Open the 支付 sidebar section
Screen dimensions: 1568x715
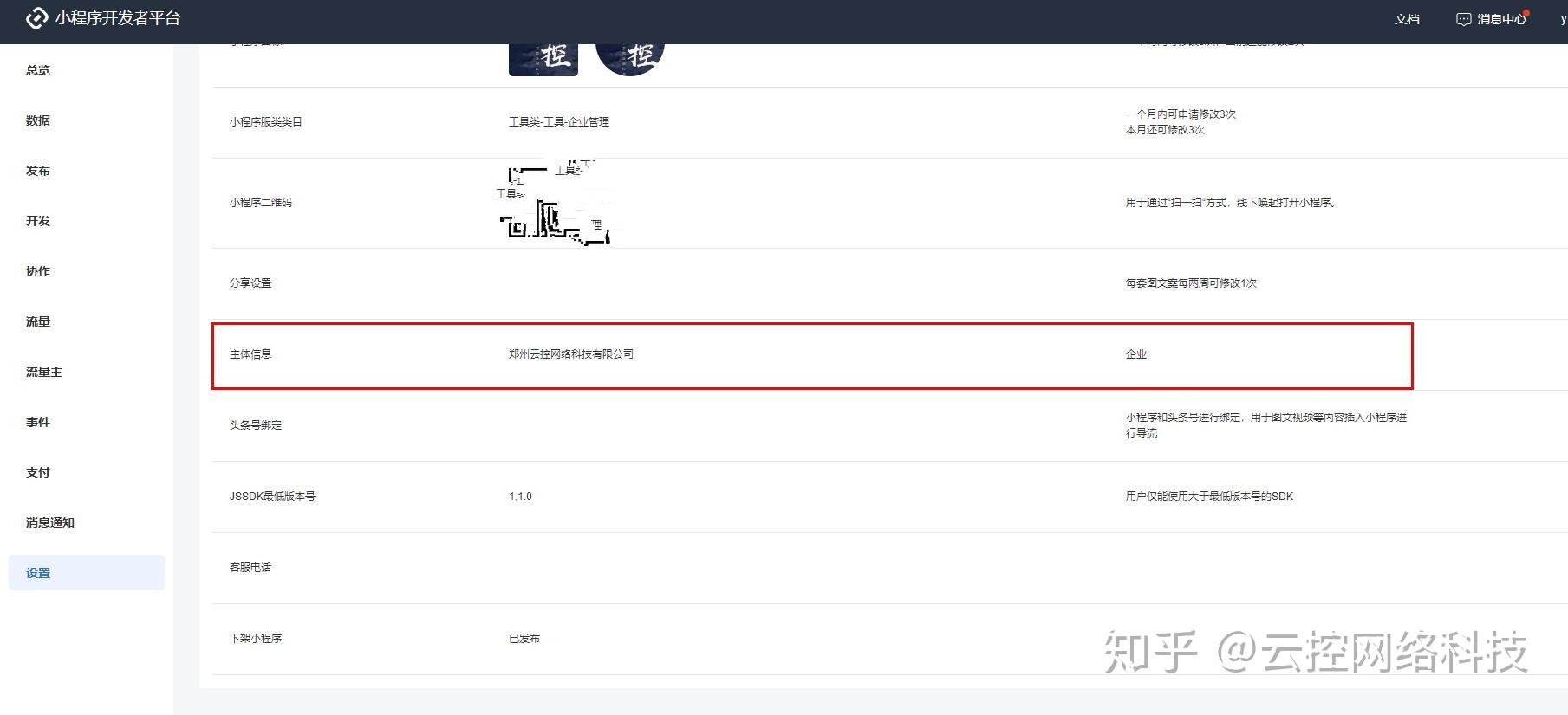tap(38, 472)
